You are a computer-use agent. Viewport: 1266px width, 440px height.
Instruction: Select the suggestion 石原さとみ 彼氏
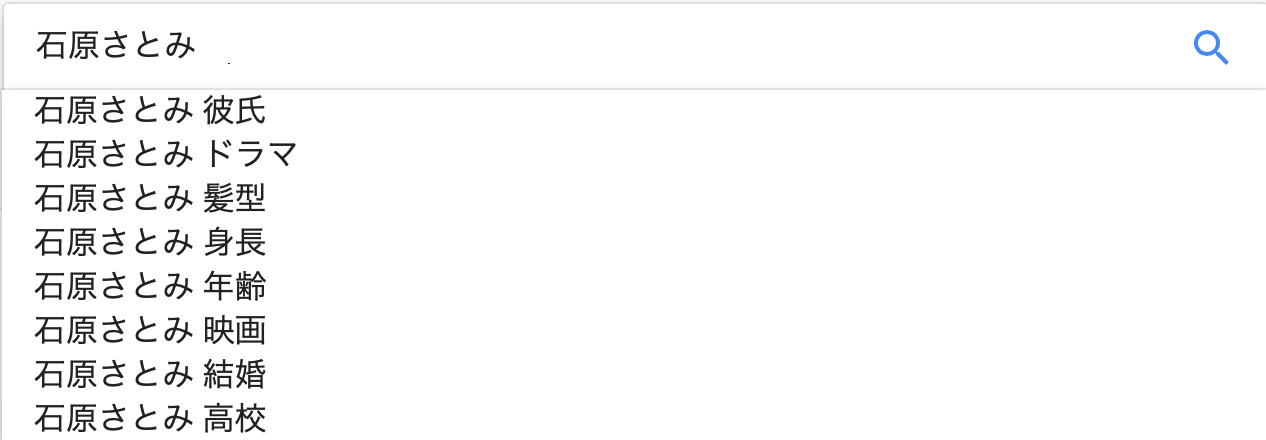(633, 110)
